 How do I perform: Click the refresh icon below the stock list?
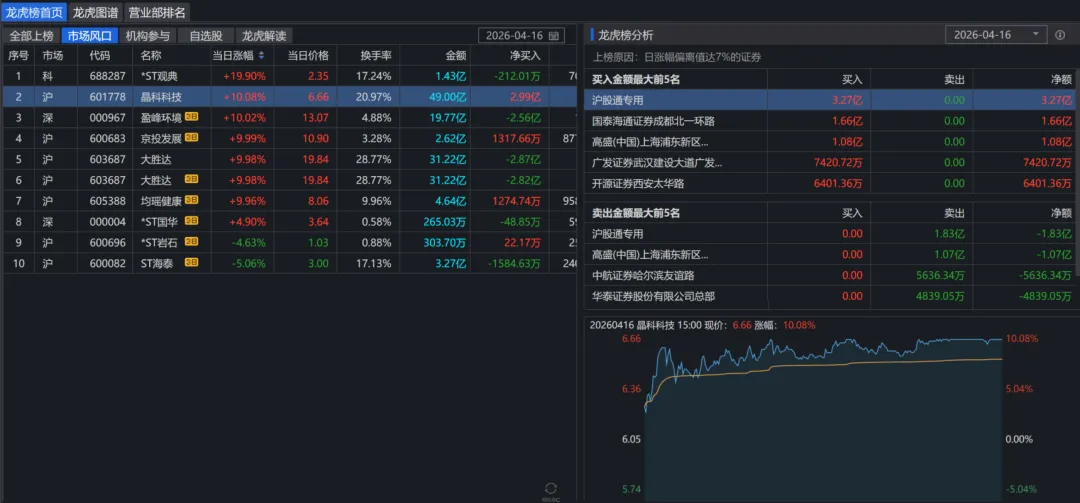point(550,490)
